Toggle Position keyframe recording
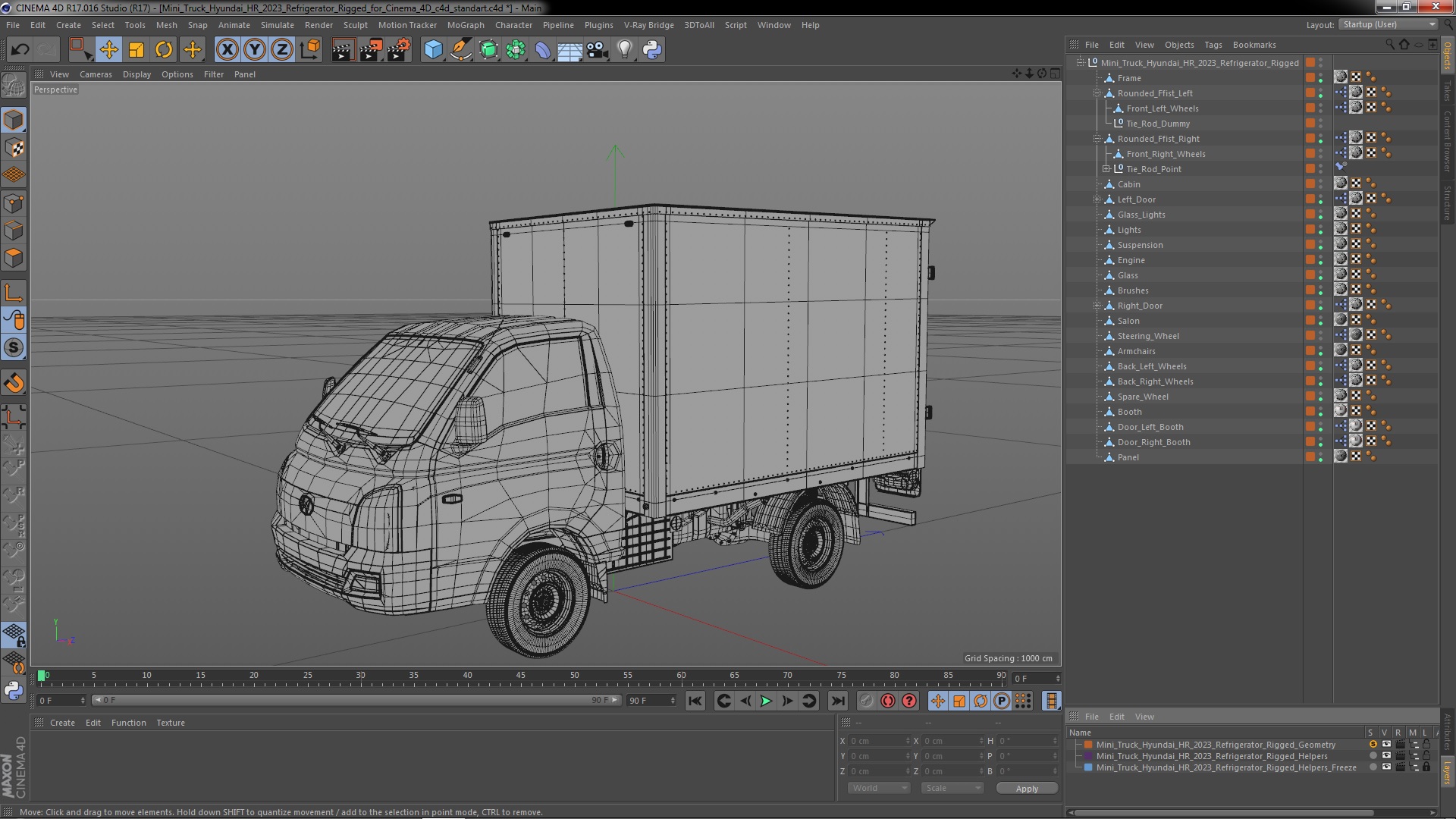The height and width of the screenshot is (819, 1456). [x=937, y=701]
